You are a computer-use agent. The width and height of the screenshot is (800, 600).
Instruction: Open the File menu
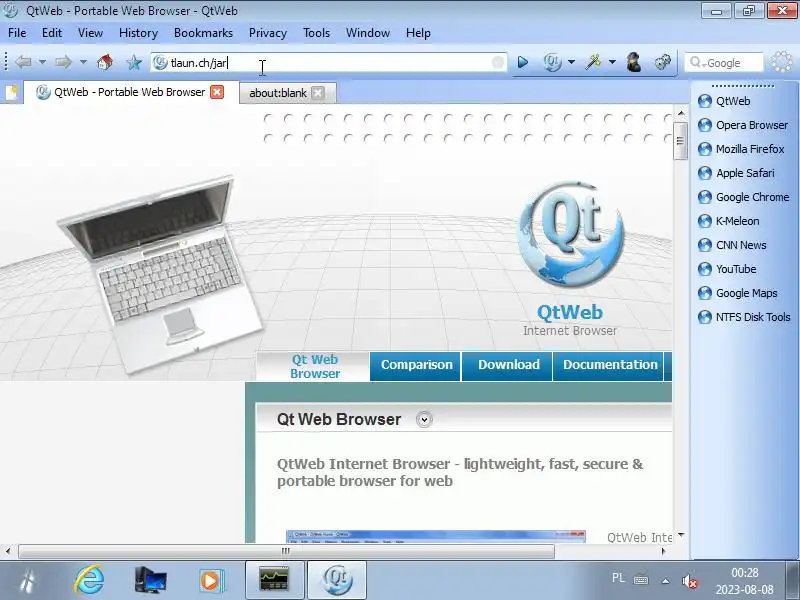(x=17, y=33)
